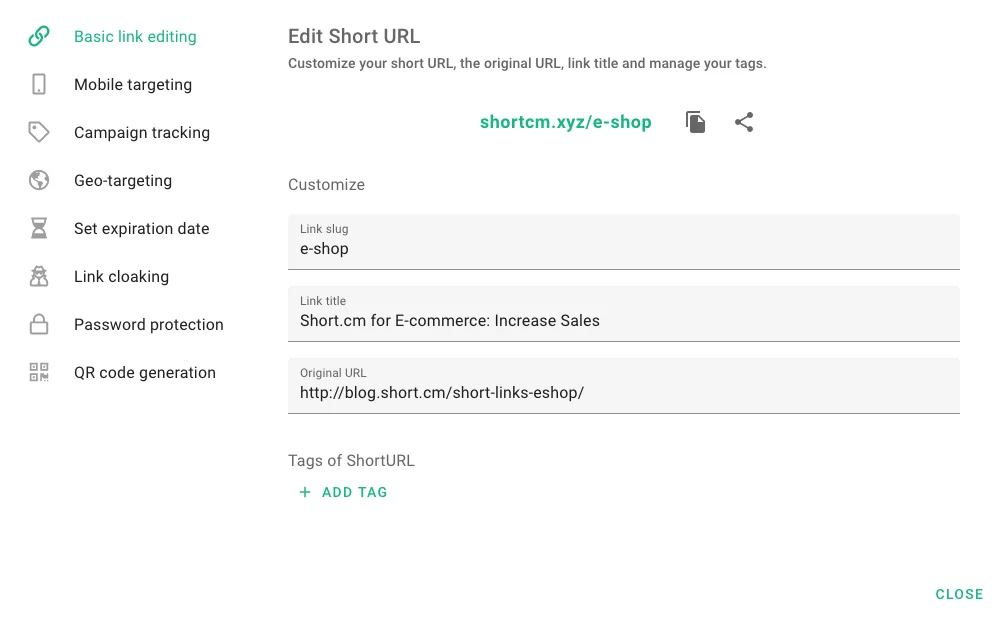Screen dimensions: 1000x620
Task: Open the Mobile targeting section
Action: point(133,84)
